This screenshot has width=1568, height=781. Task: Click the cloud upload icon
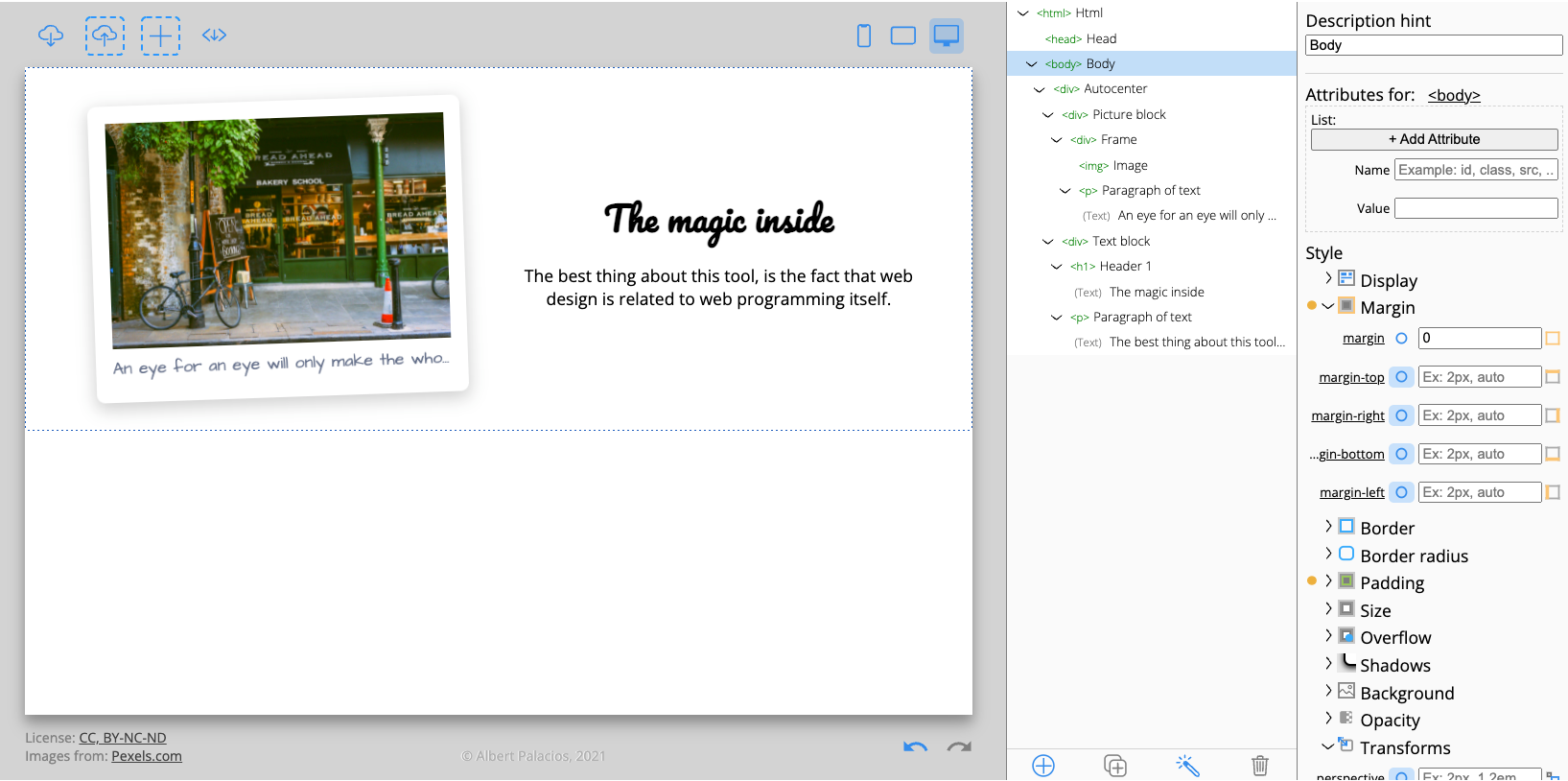[x=105, y=35]
